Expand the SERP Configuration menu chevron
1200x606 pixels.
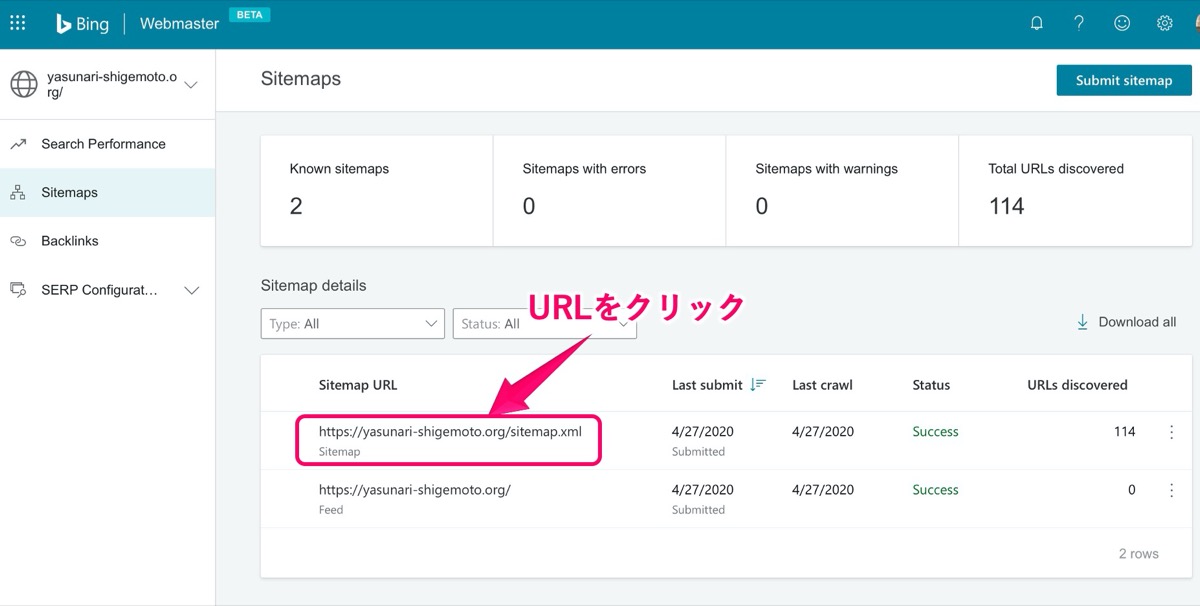click(192, 290)
